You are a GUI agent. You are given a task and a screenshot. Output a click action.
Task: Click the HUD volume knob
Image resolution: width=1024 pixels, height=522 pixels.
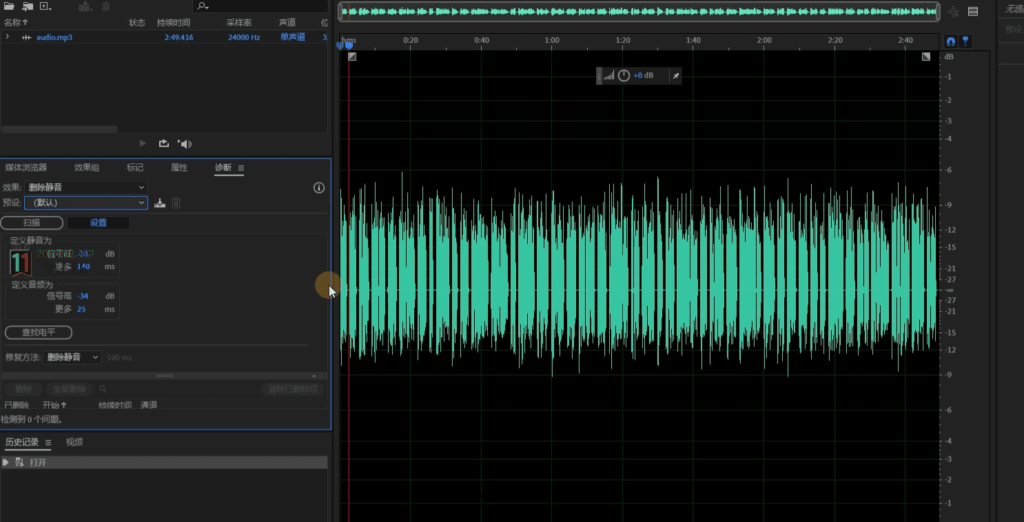[x=624, y=76]
